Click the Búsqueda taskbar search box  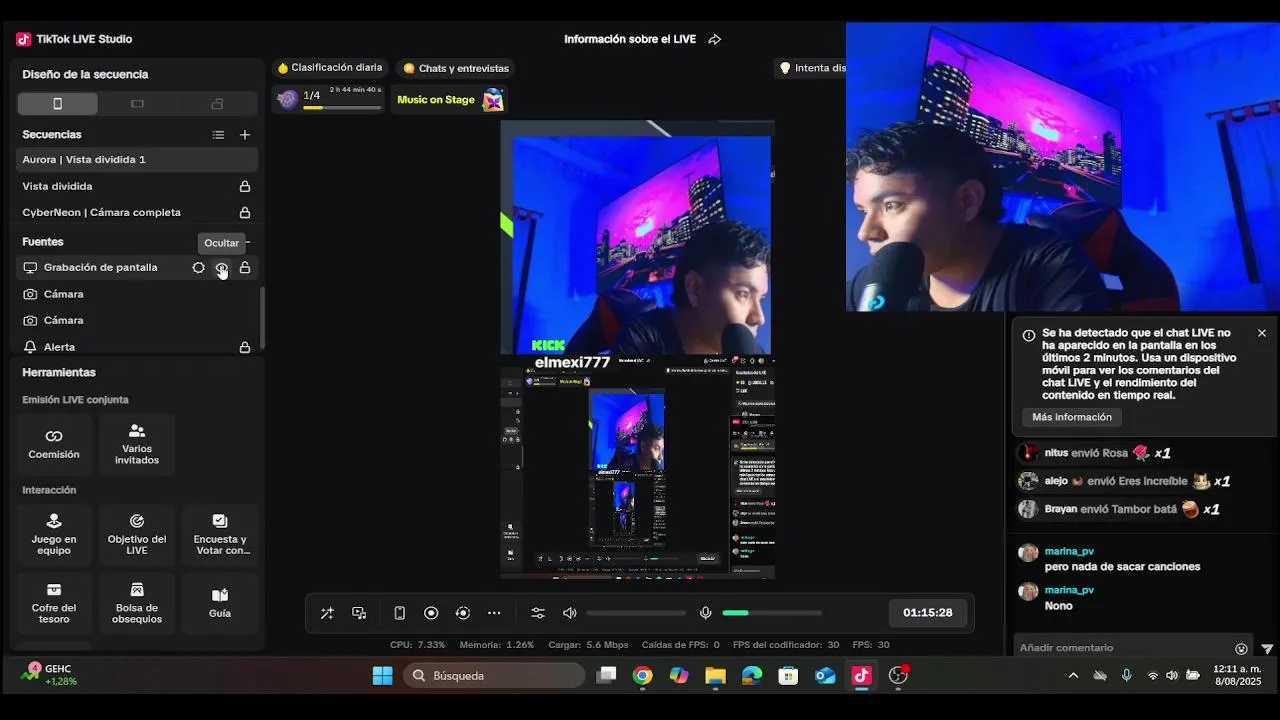[x=494, y=676]
